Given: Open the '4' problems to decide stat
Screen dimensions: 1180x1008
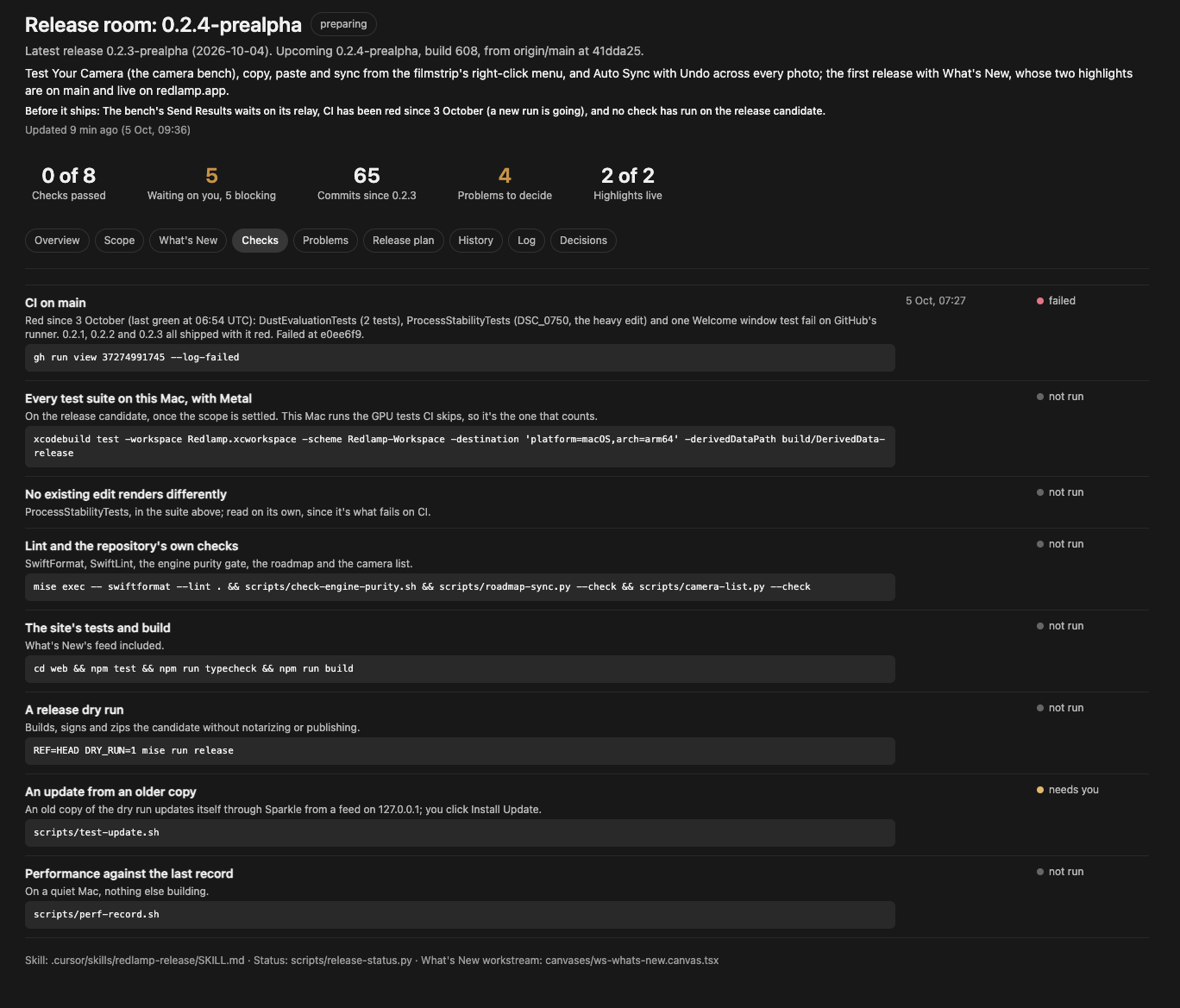Looking at the screenshot, I should click(505, 184).
